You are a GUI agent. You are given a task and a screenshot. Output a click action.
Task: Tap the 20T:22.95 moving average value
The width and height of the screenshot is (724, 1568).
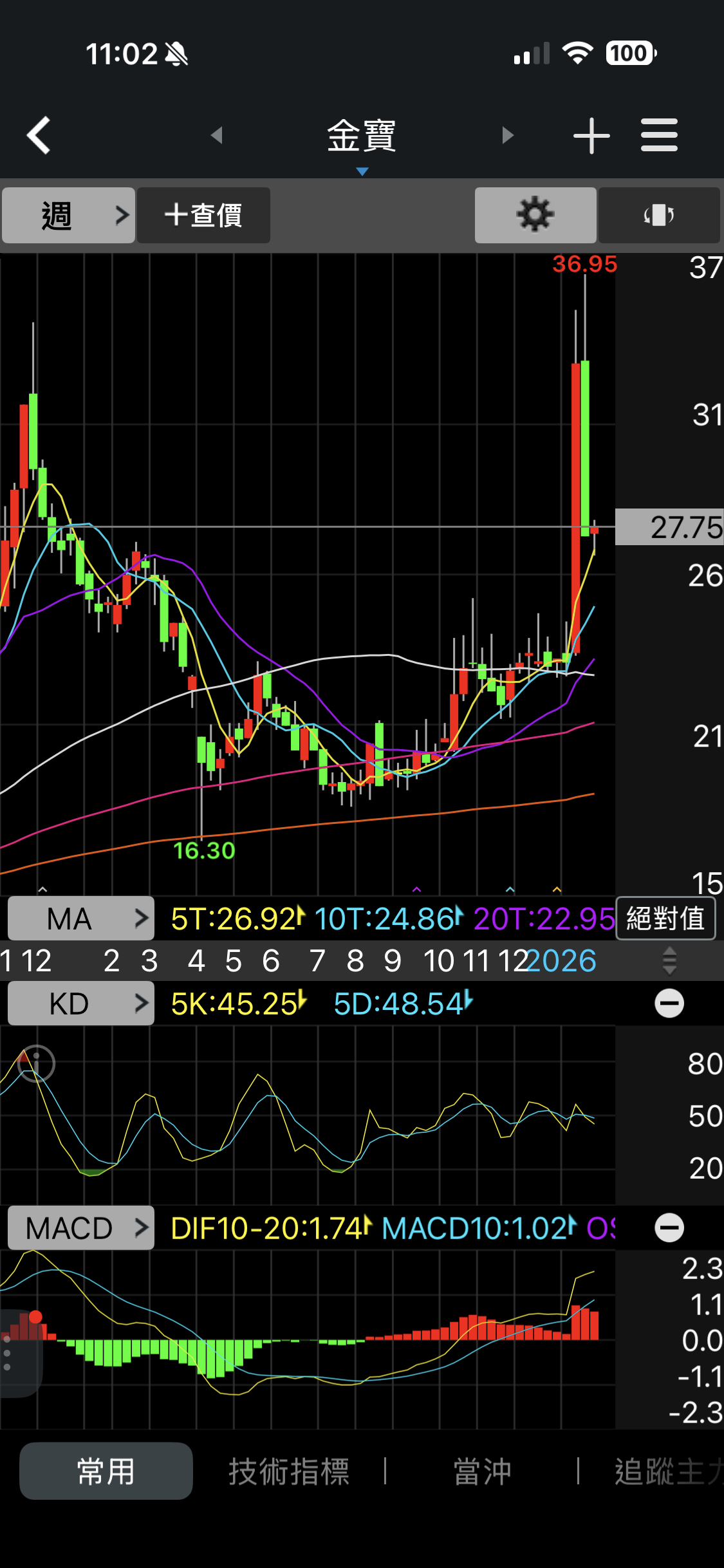click(544, 919)
